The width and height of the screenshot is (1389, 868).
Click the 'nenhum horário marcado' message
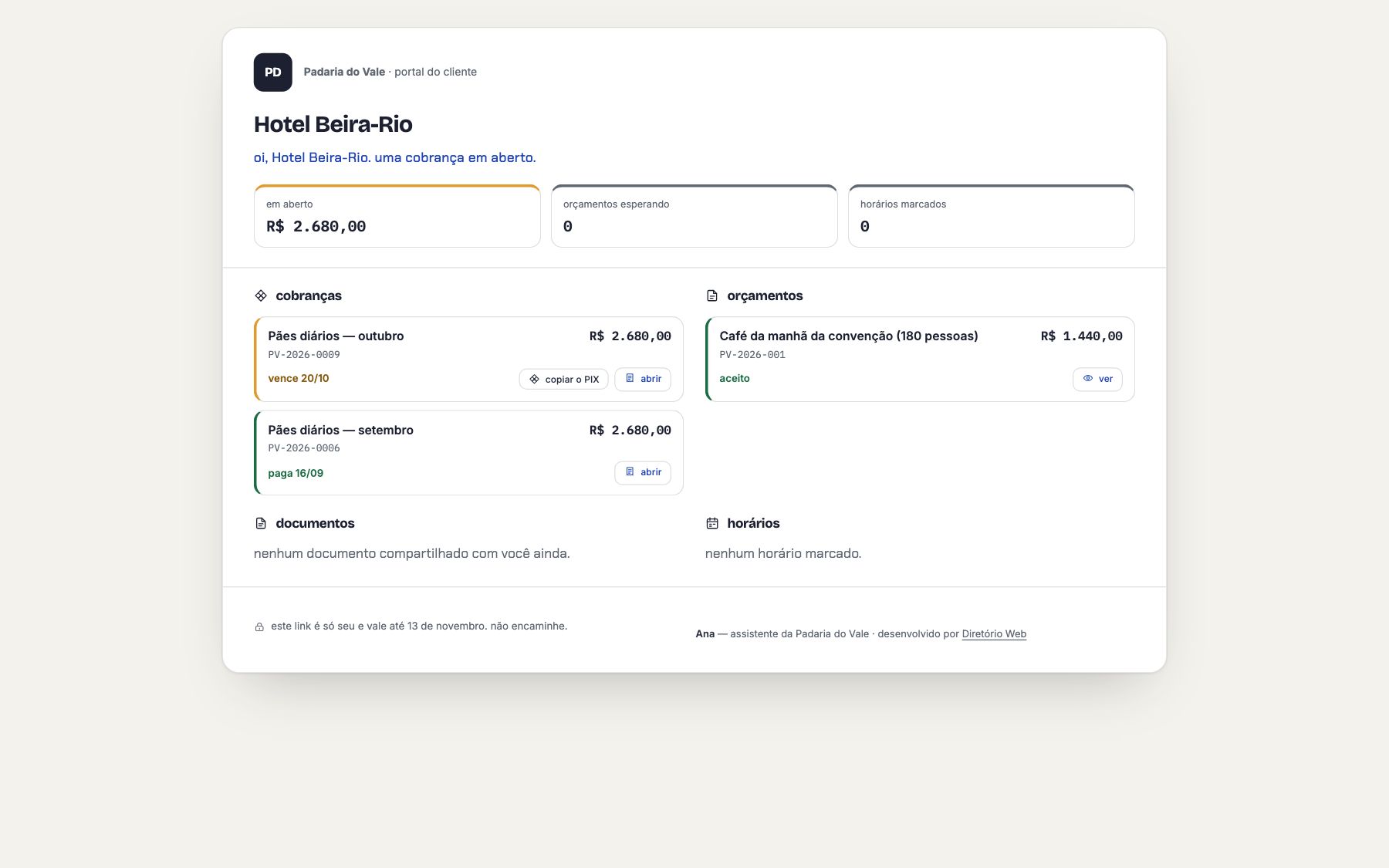tap(783, 553)
